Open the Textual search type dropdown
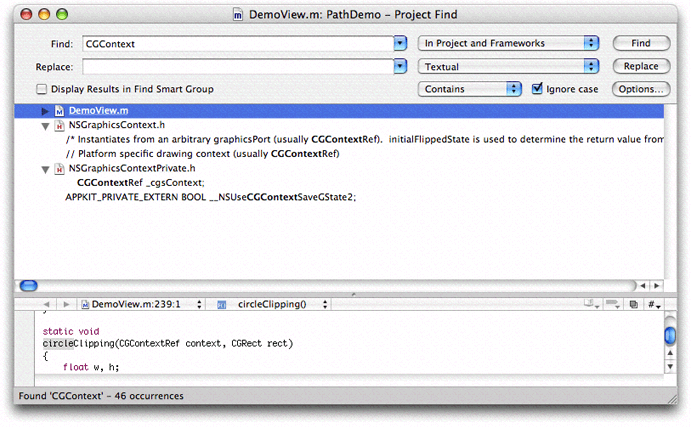Viewport: 691px width, 427px height. click(x=508, y=66)
